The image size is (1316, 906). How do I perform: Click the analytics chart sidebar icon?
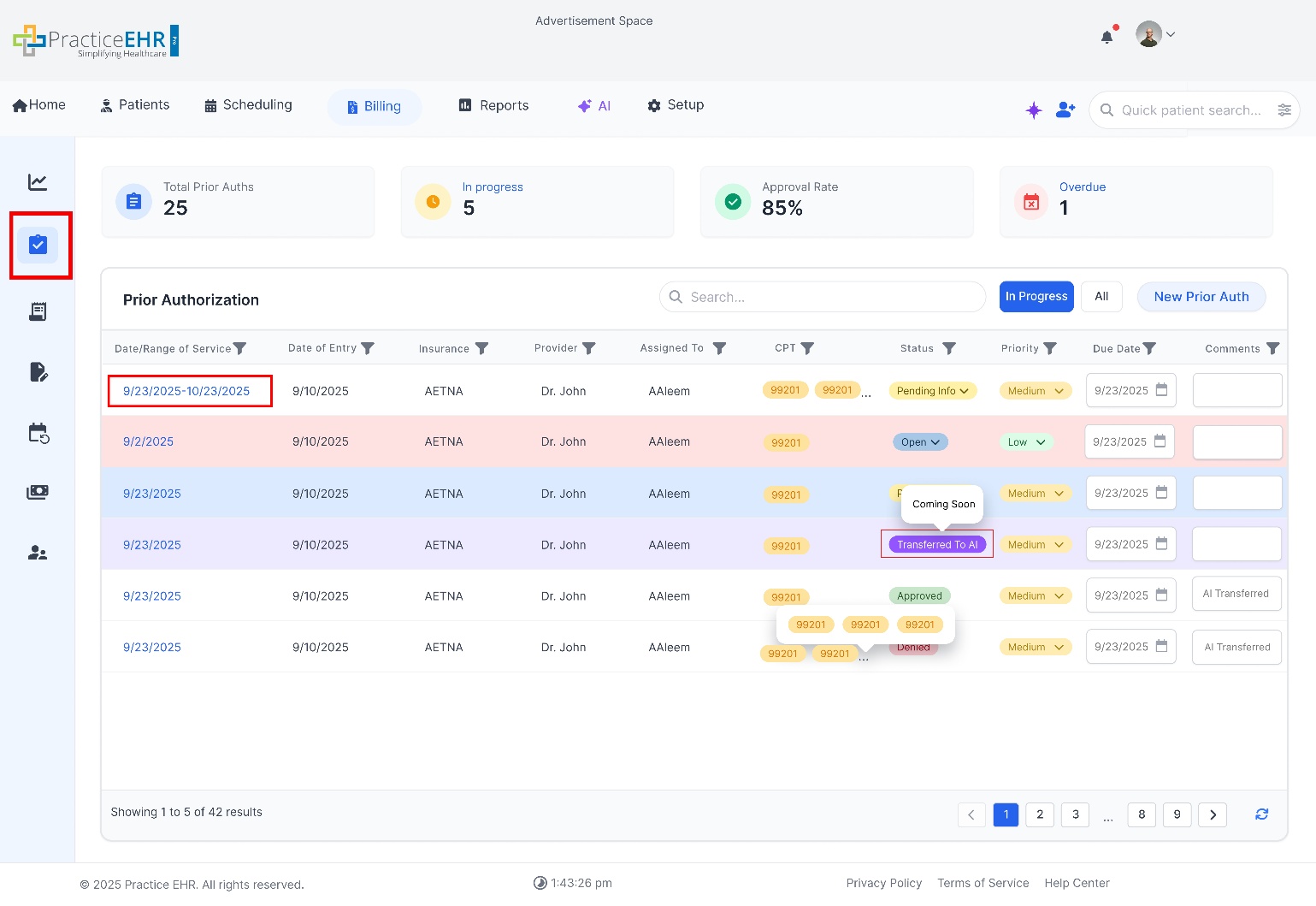click(x=38, y=182)
